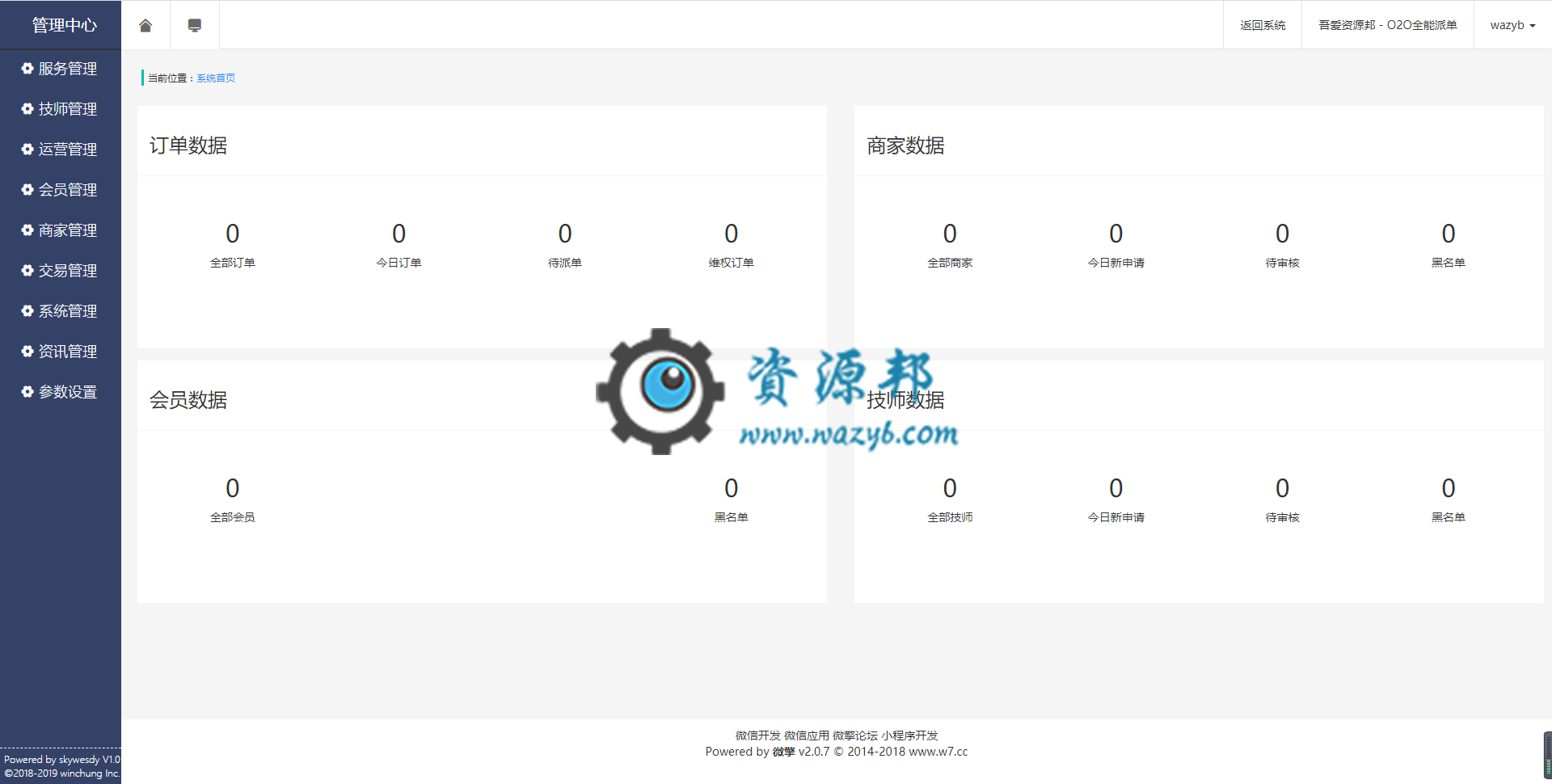This screenshot has height=784, width=1552.
Task: Click the 微信开发 footer link
Action: click(758, 736)
